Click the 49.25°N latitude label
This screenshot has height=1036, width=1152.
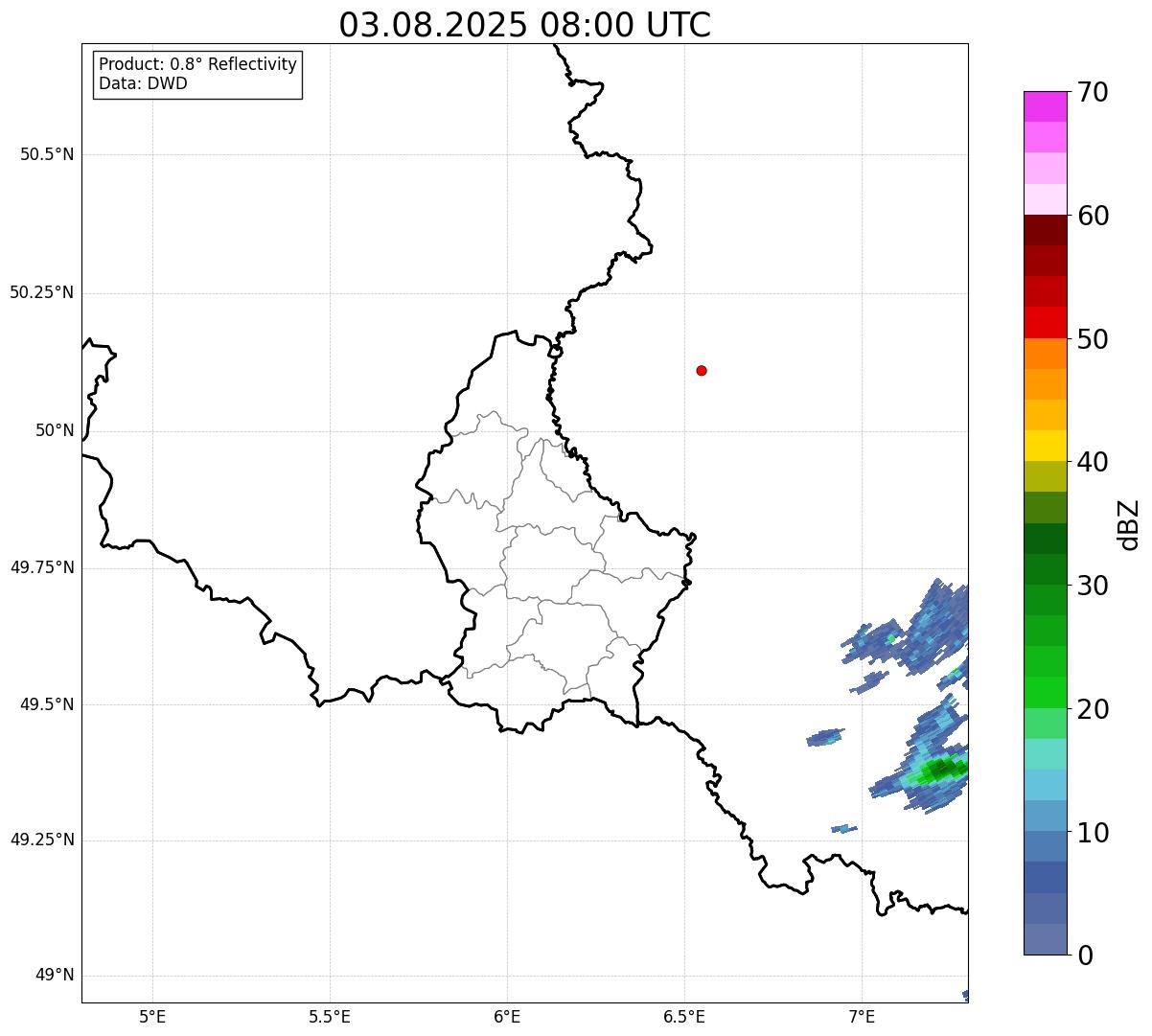coord(42,840)
